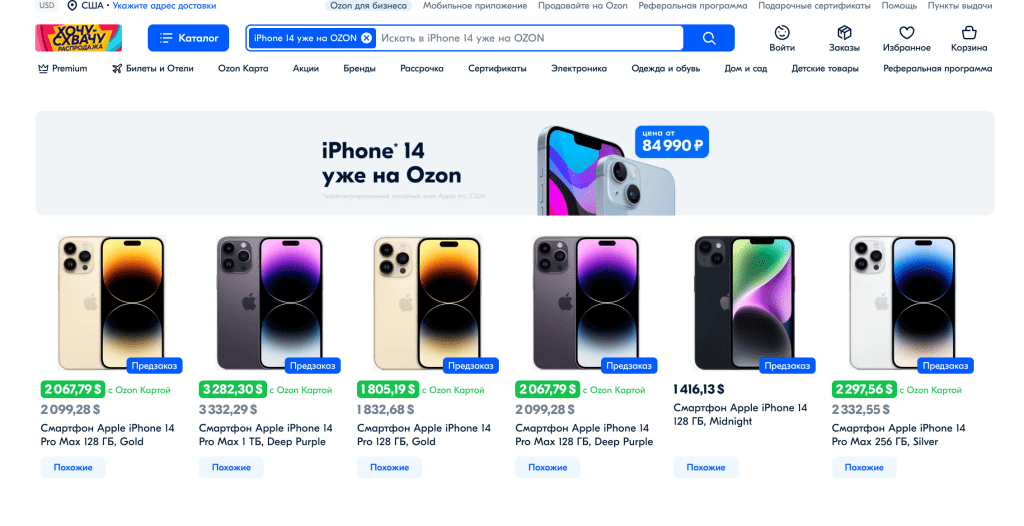
Task: Open the Каталог dropdown menu
Action: click(188, 38)
